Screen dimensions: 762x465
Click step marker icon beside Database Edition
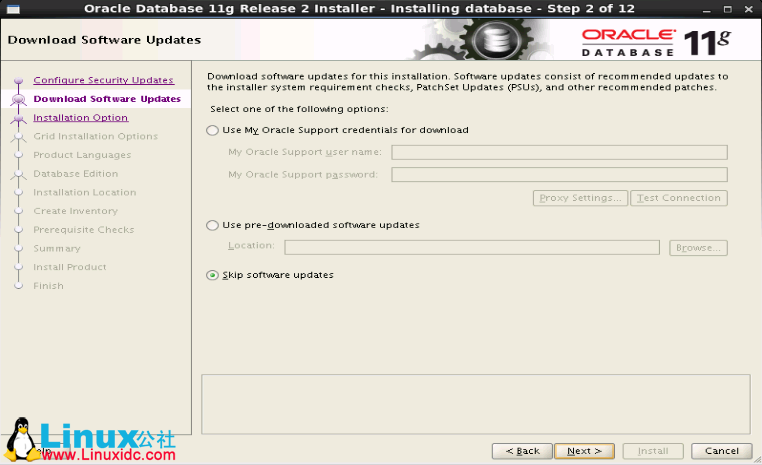click(18, 174)
